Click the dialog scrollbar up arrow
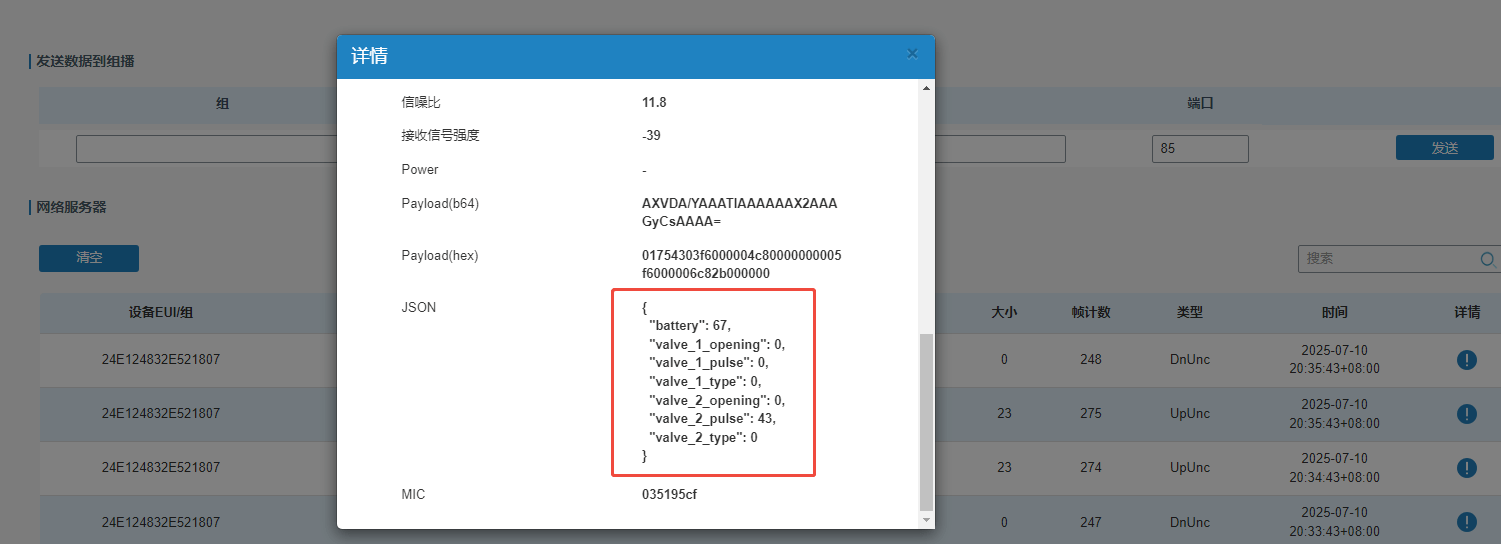This screenshot has height=544, width=1501. (x=925, y=89)
